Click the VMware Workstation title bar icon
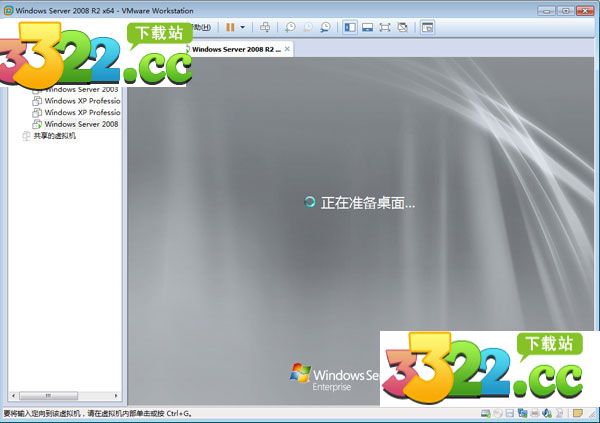The height and width of the screenshot is (423, 600). [8, 11]
